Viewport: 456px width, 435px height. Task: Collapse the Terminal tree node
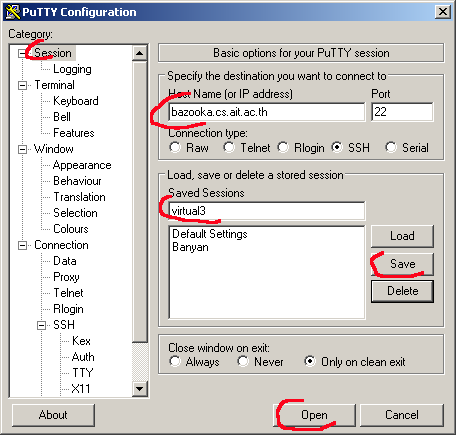(22, 85)
